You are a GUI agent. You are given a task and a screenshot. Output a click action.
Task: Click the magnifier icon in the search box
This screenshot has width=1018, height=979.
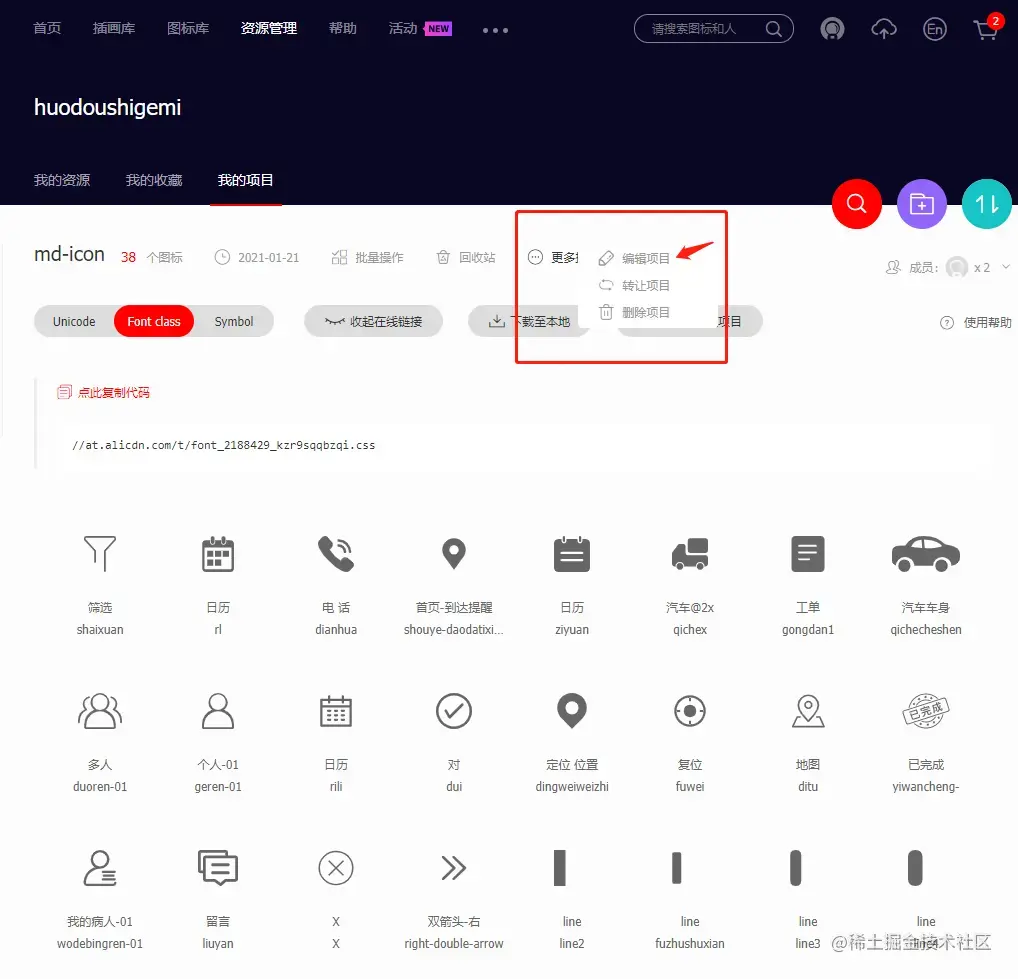(773, 29)
